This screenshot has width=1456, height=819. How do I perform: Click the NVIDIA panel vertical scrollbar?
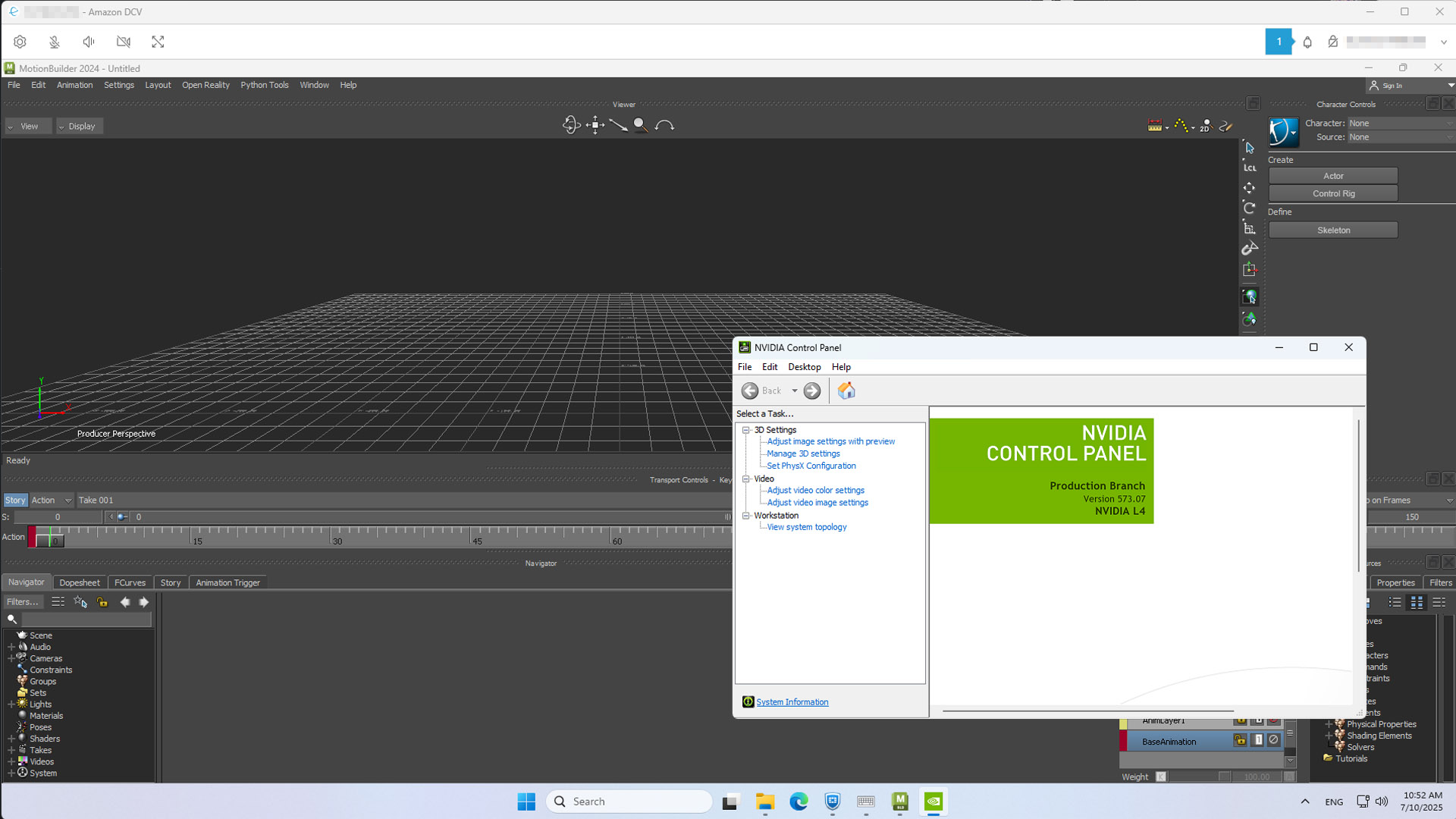coord(1358,494)
